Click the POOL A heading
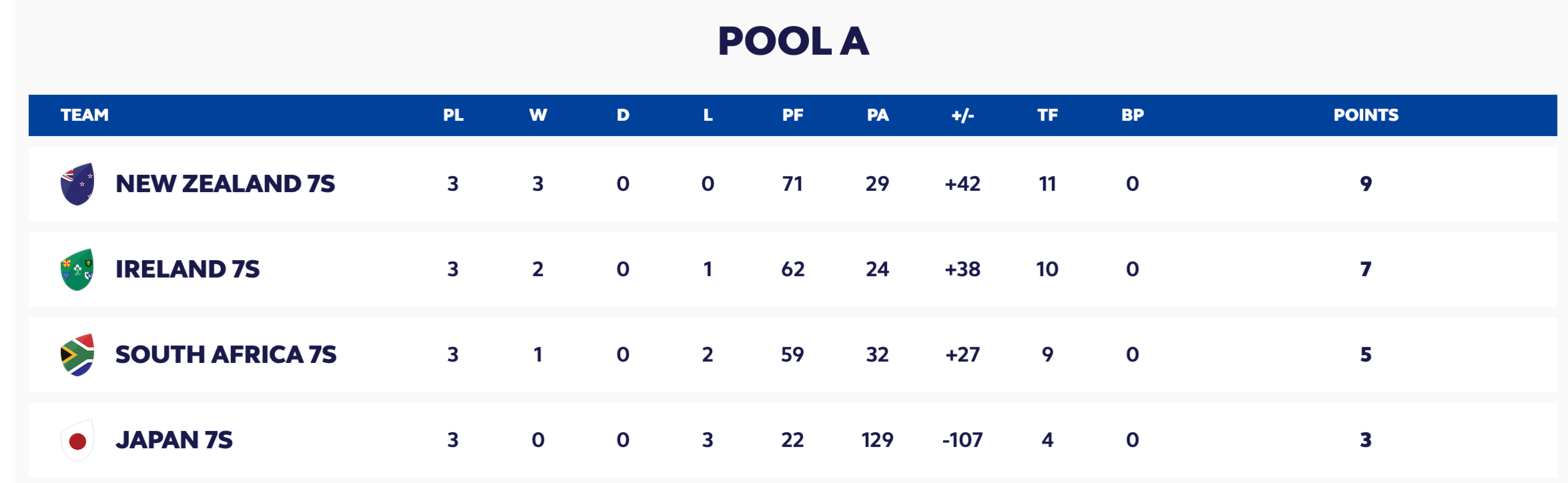This screenshot has width=1568, height=483. click(793, 41)
